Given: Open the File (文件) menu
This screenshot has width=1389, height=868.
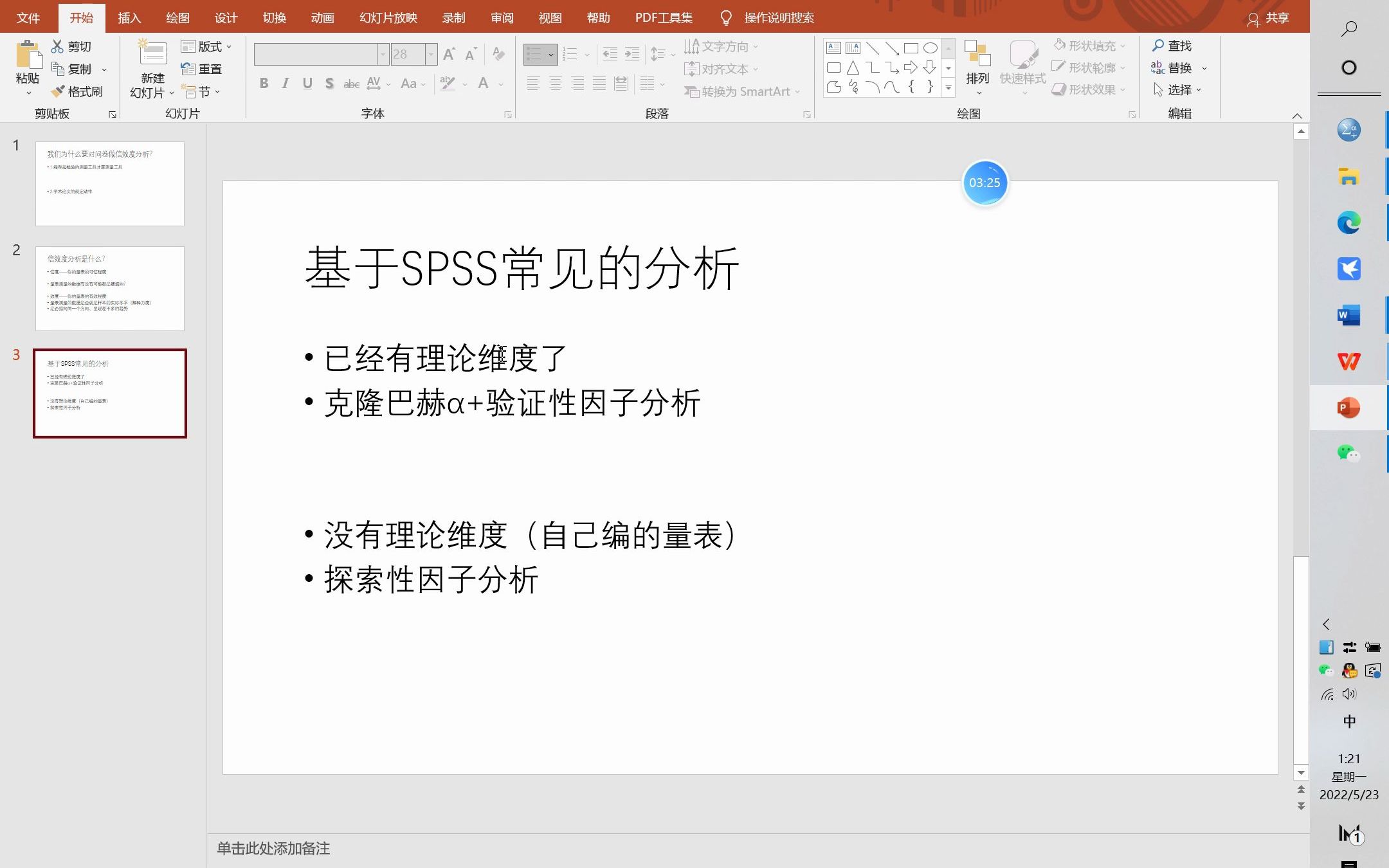Looking at the screenshot, I should click(28, 18).
